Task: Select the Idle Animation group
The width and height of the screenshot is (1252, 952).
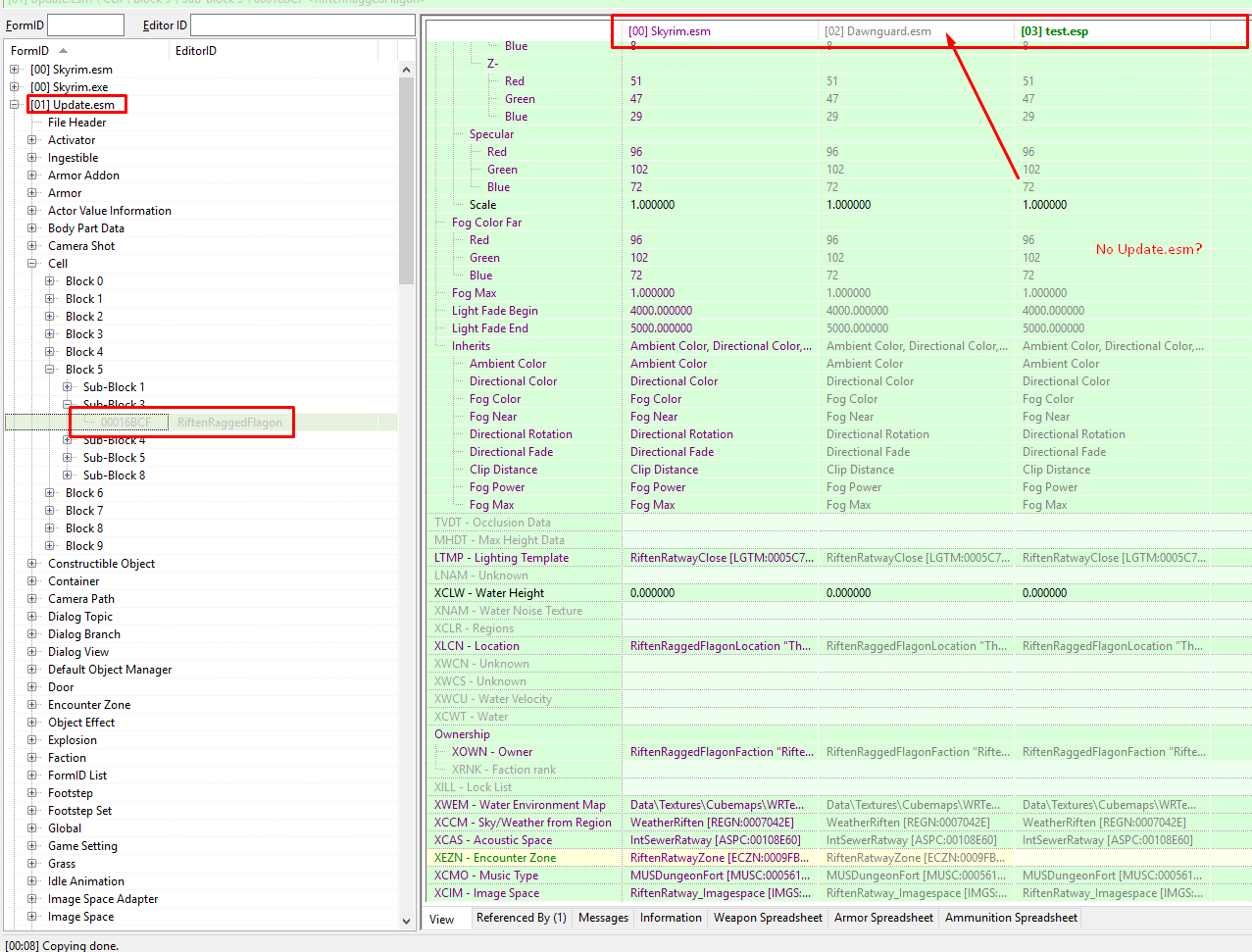Action: 86,881
